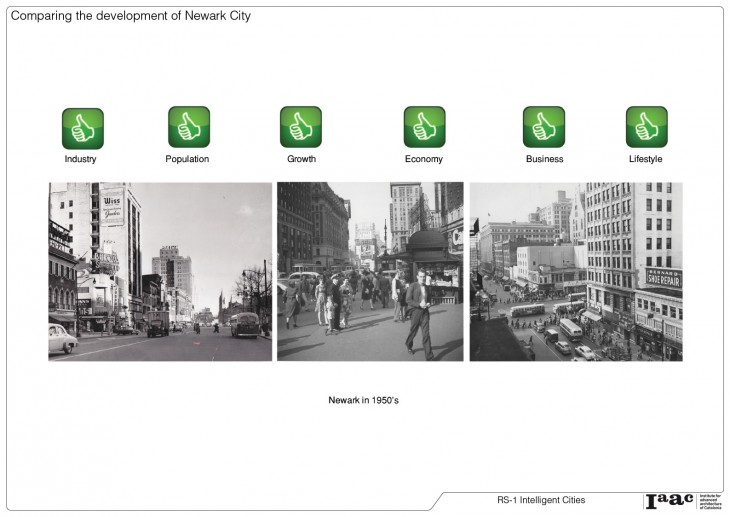Select the Population label

(187, 159)
